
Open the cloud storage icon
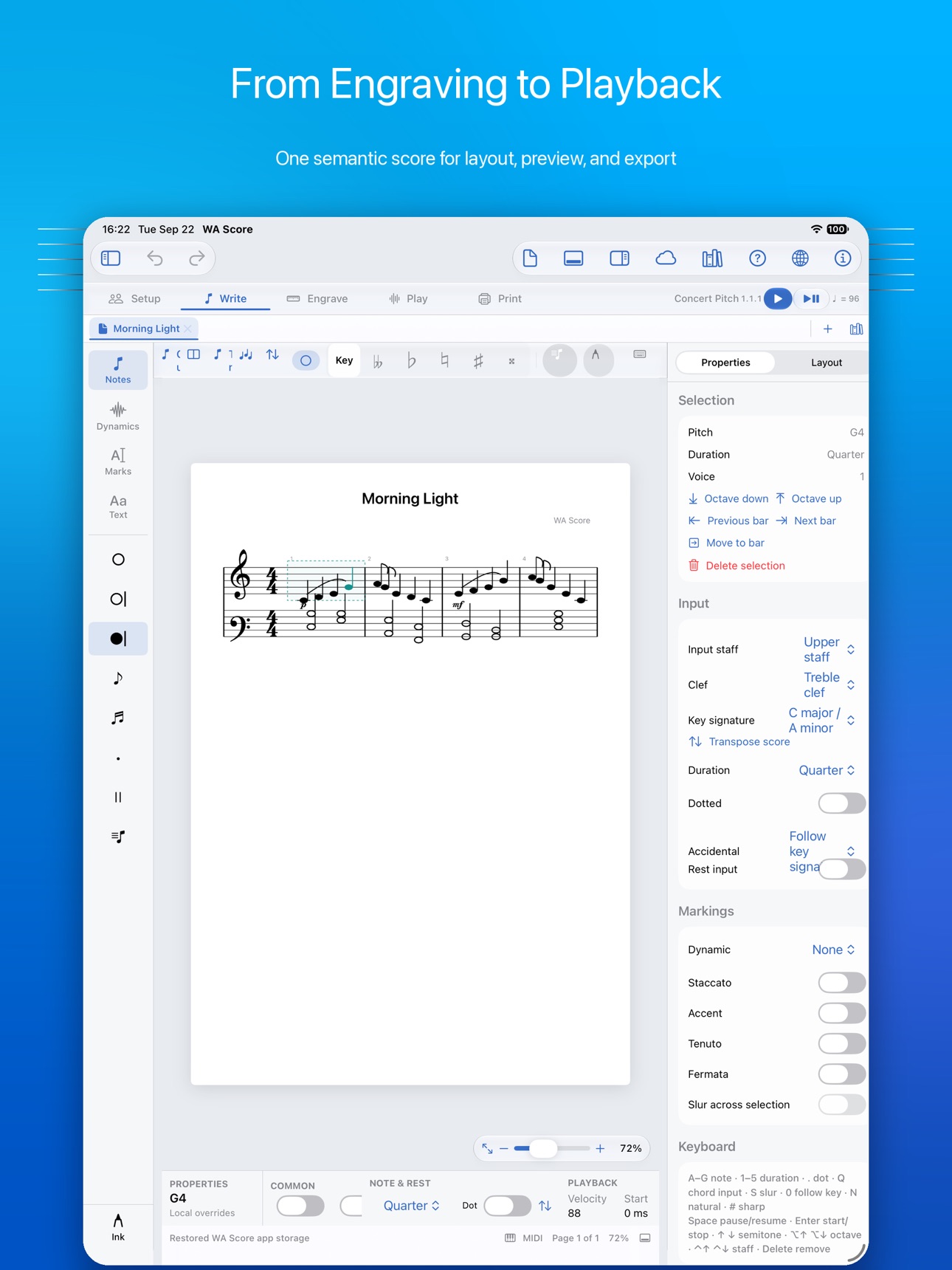click(666, 258)
